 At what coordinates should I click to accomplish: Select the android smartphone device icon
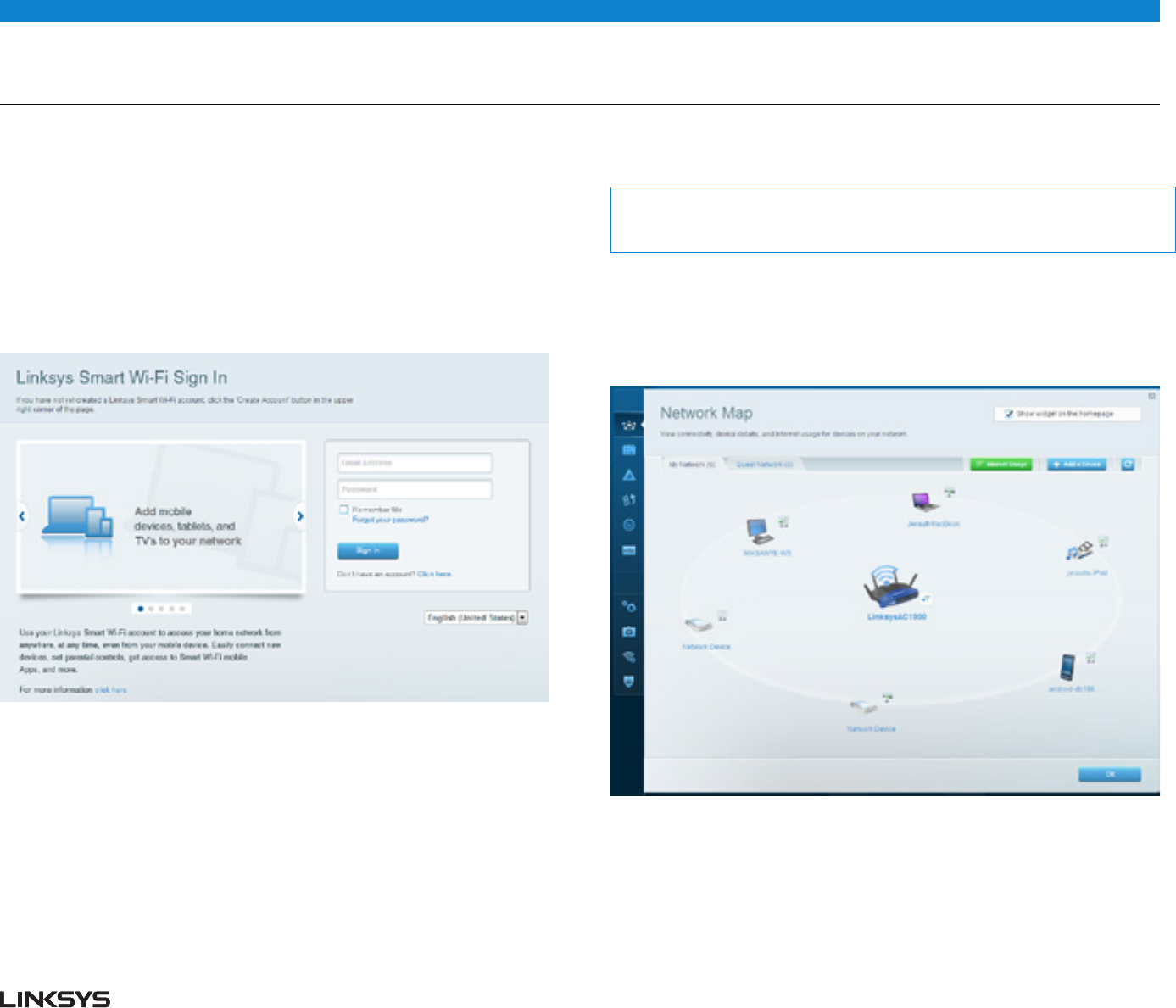(1068, 667)
